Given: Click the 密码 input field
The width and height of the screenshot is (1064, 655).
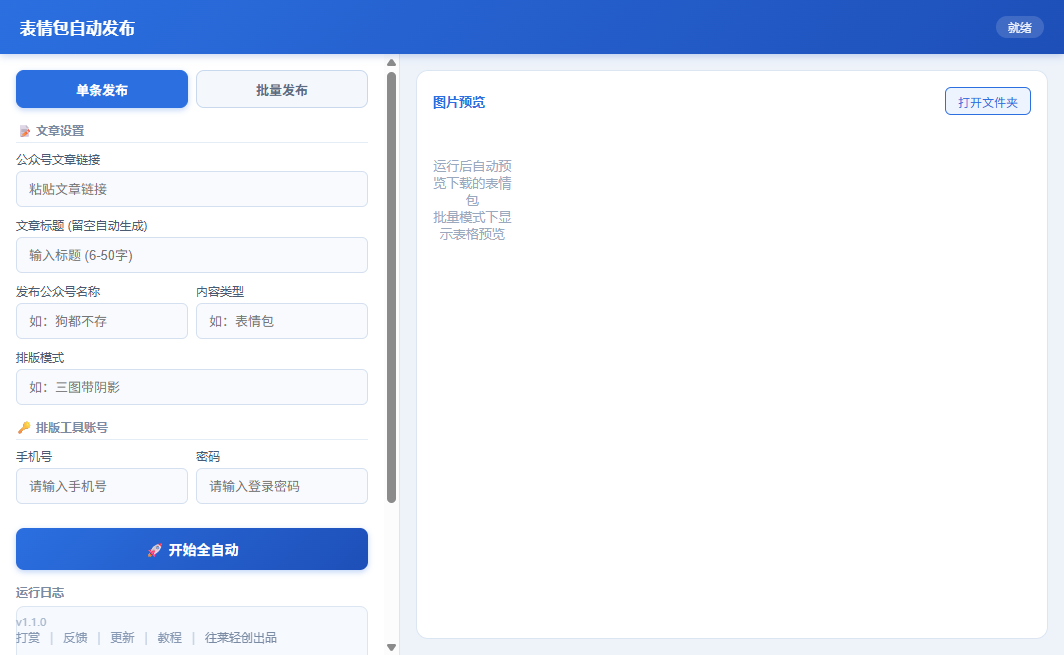Looking at the screenshot, I should (x=282, y=486).
